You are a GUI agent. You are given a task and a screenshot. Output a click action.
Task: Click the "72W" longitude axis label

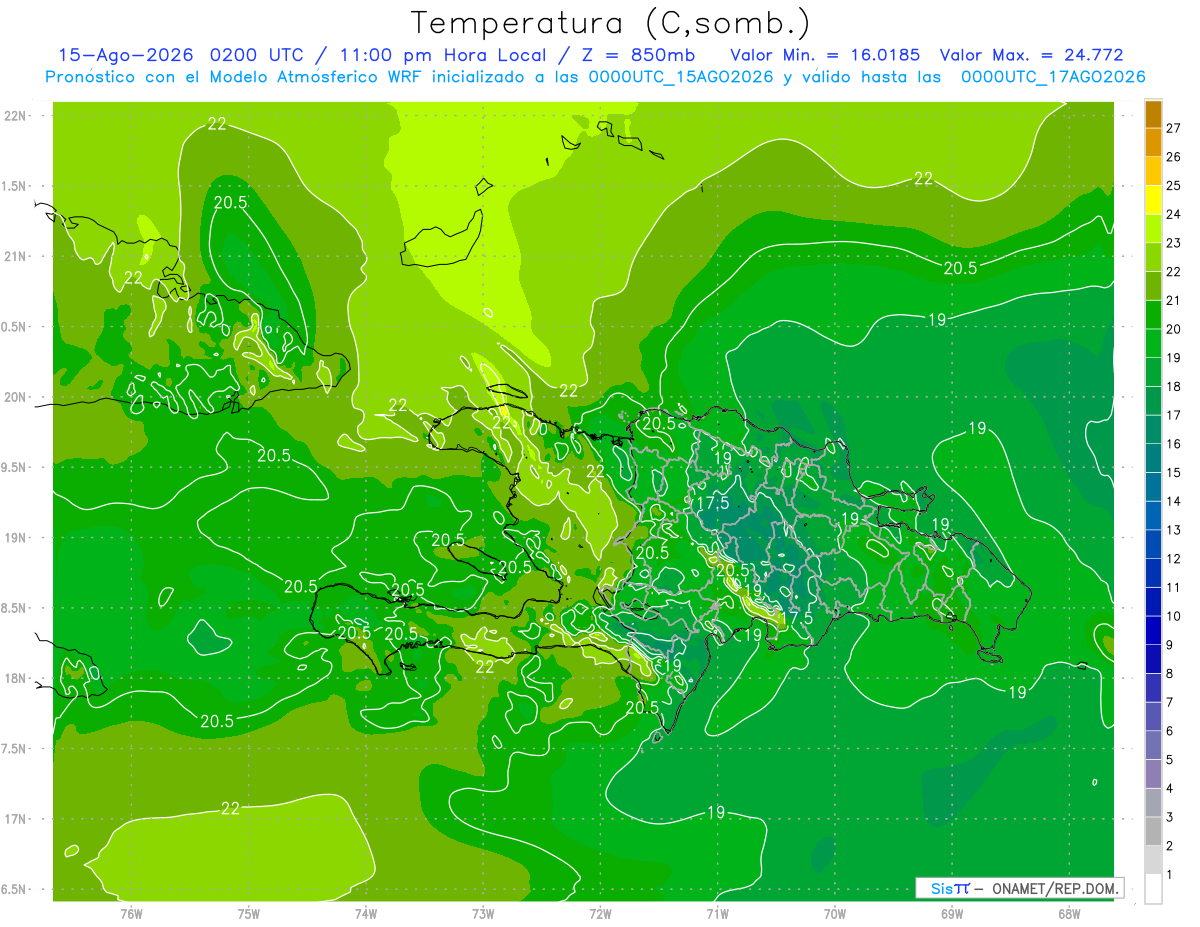(x=600, y=913)
